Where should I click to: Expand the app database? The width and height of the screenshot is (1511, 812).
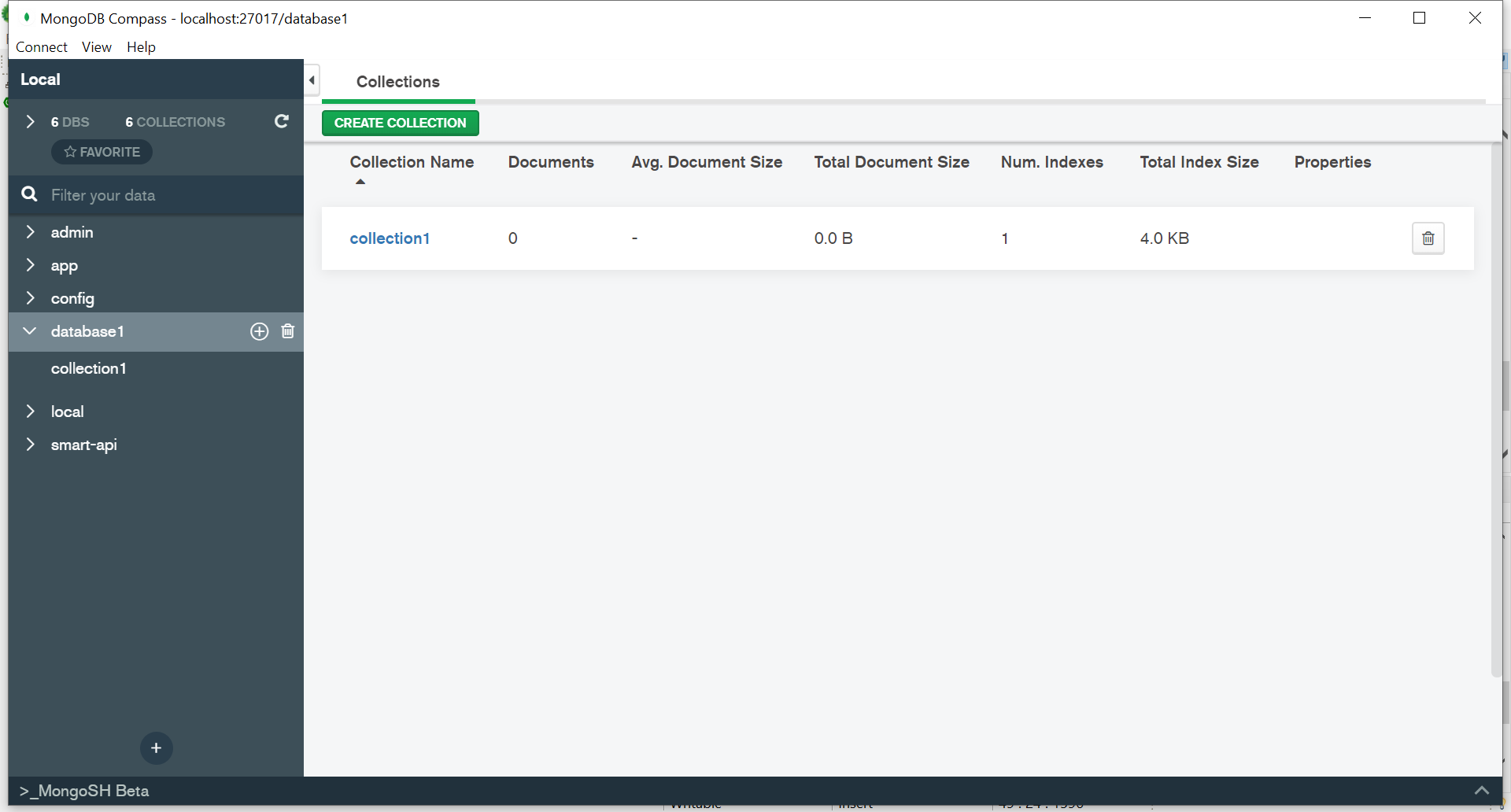(x=30, y=265)
